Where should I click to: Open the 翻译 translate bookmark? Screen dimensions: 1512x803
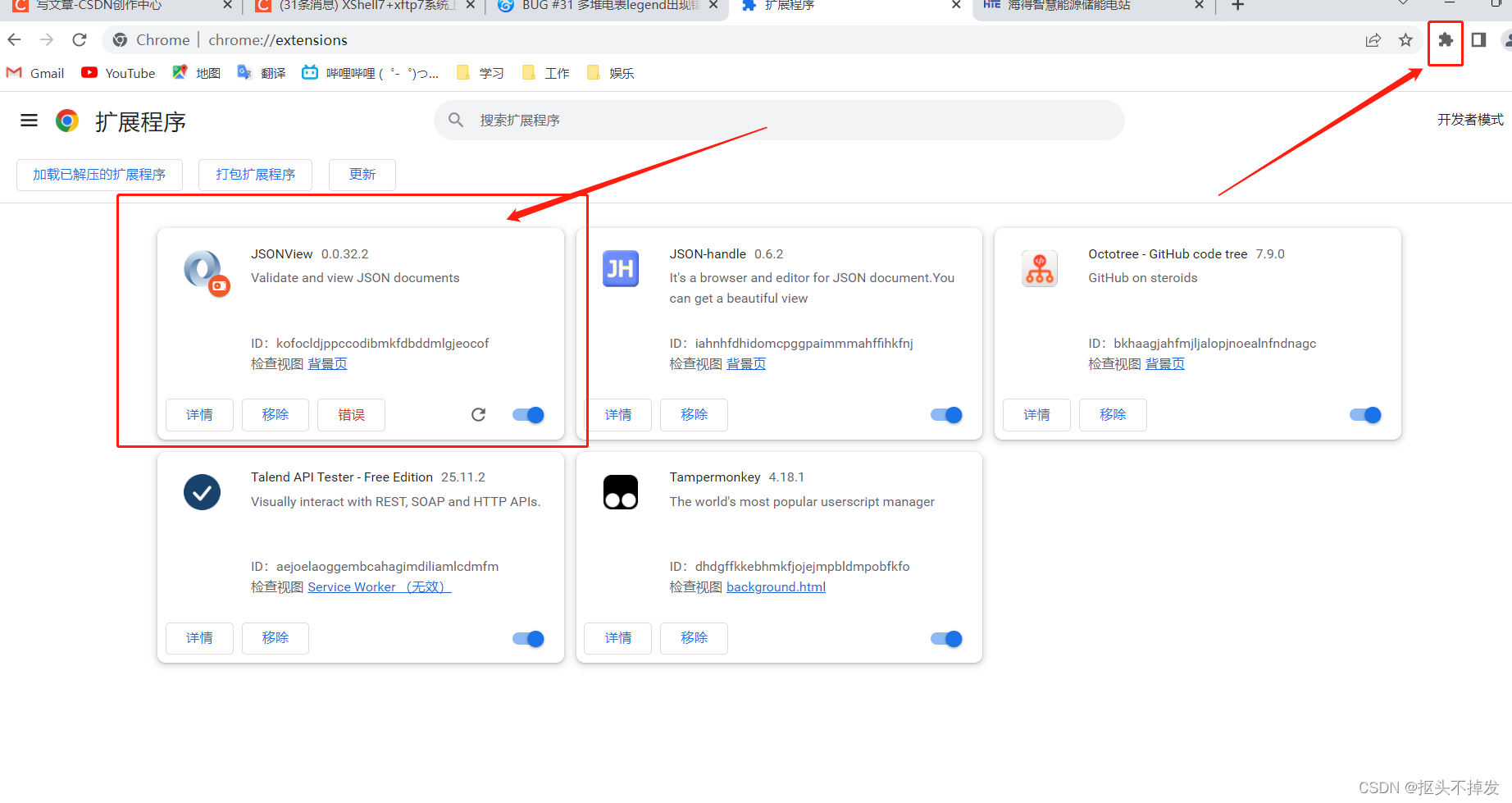click(261, 73)
